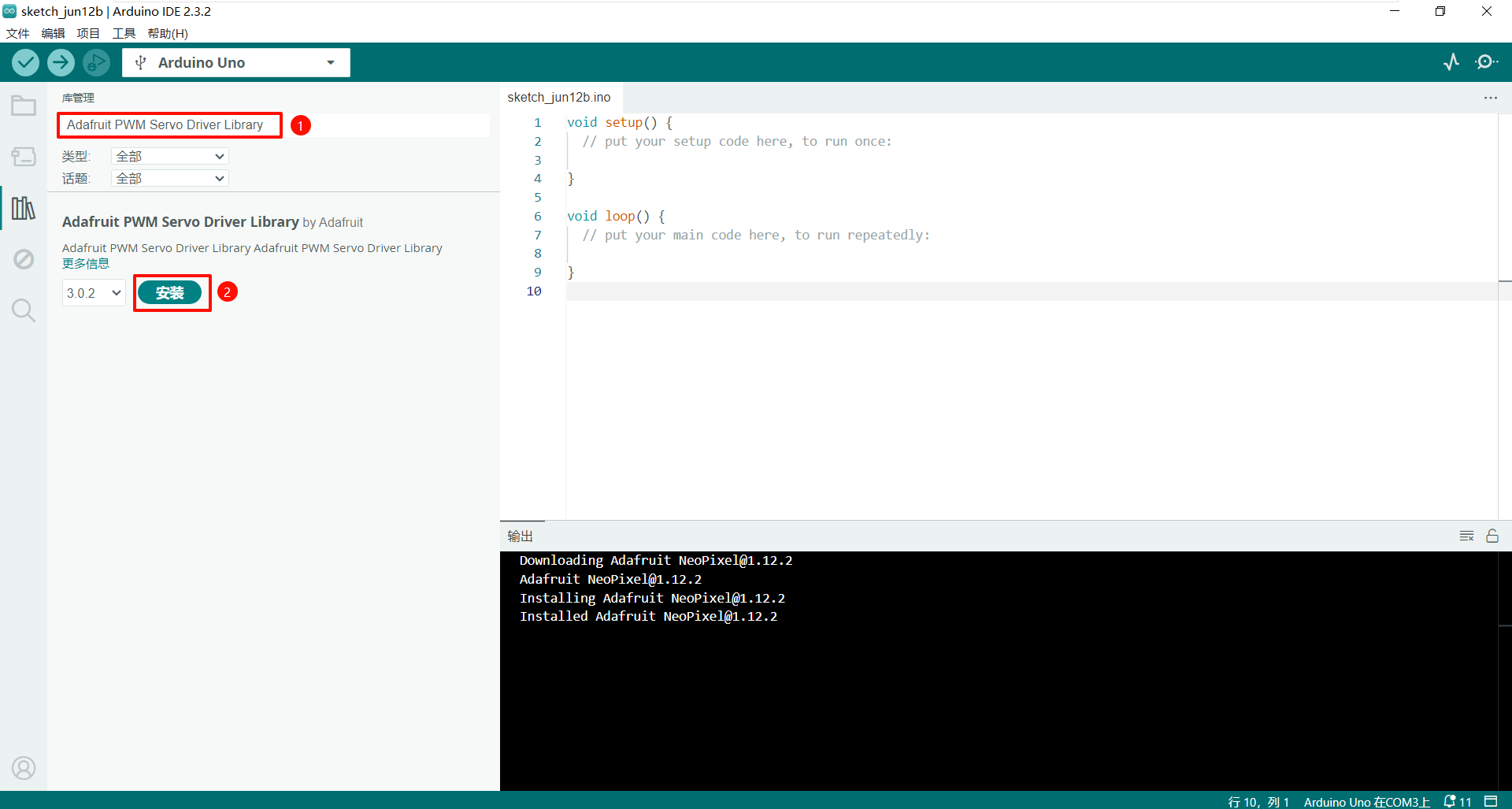Click the editor vertical scrollbar
The width and height of the screenshot is (1512, 809).
1505,315
